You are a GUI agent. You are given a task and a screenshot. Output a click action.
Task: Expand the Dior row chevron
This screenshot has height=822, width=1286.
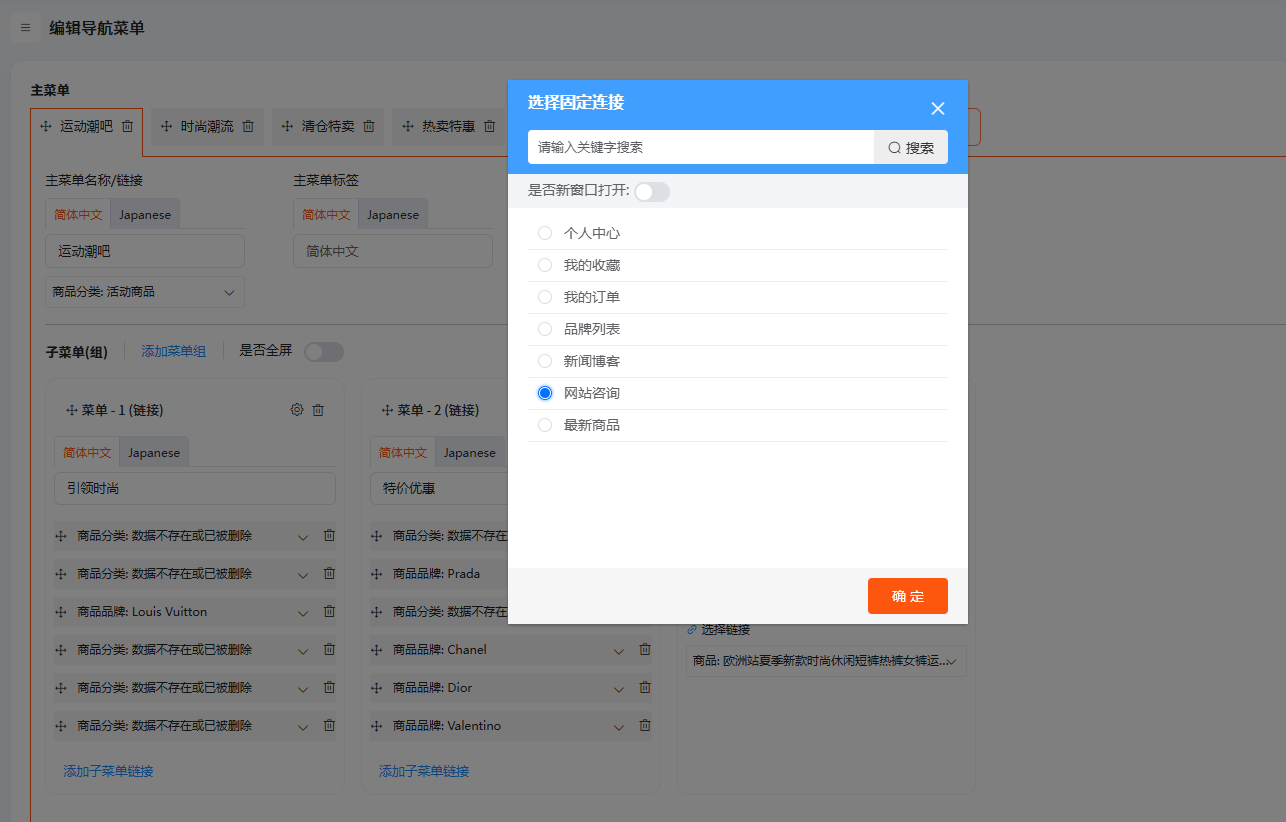(x=619, y=689)
